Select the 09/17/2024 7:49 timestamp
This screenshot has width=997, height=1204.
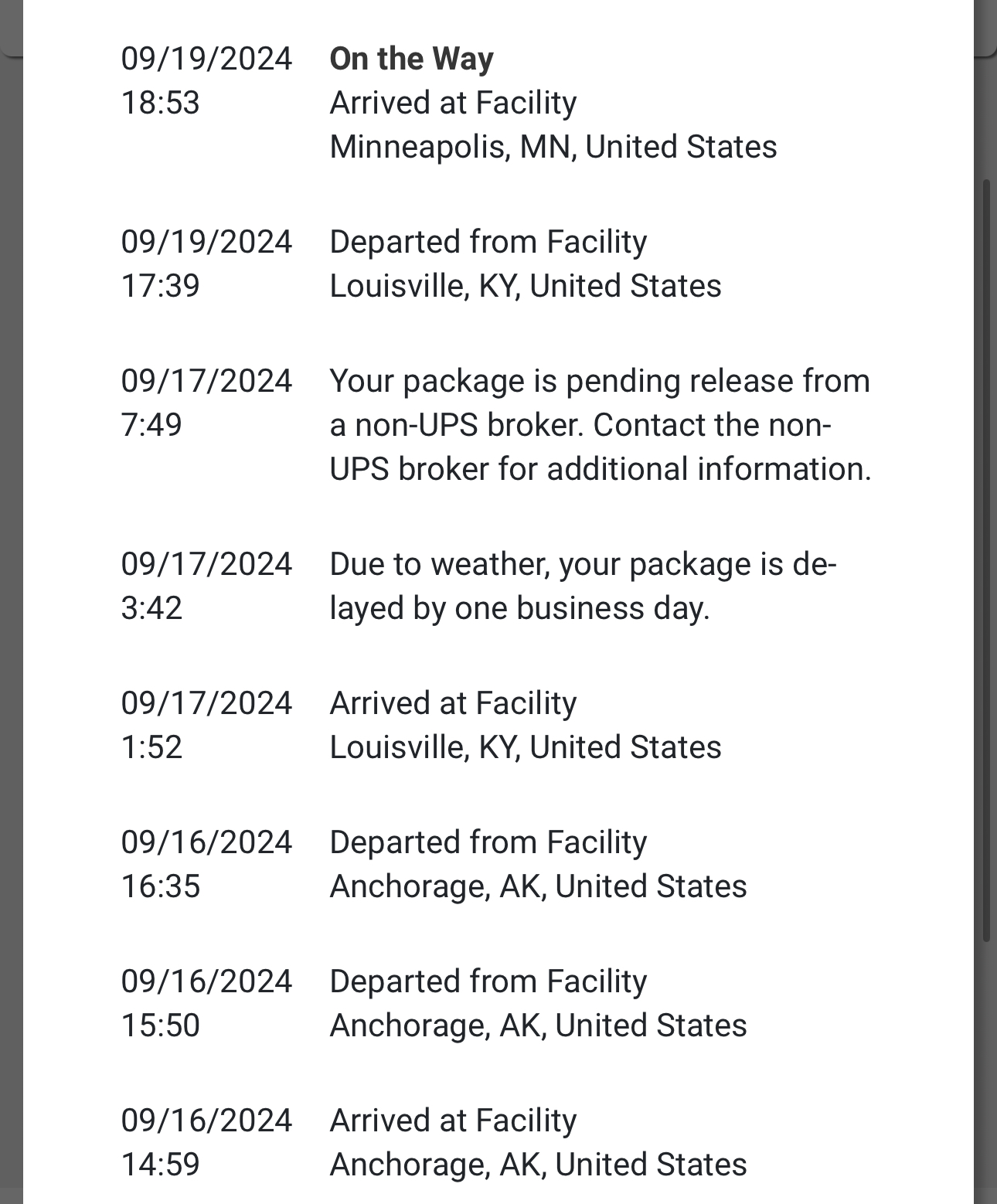click(x=206, y=403)
